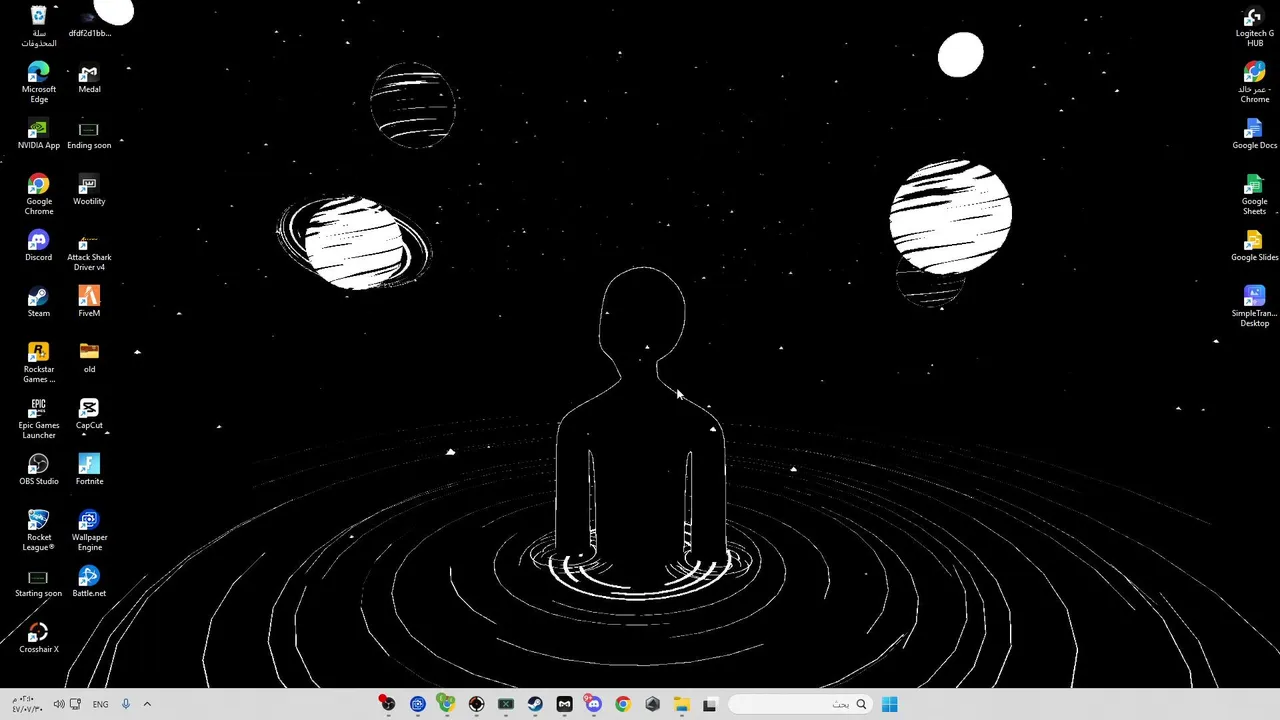1280x720 pixels.
Task: Launch SimpleTran Desktop shortcut
Action: [1254, 308]
